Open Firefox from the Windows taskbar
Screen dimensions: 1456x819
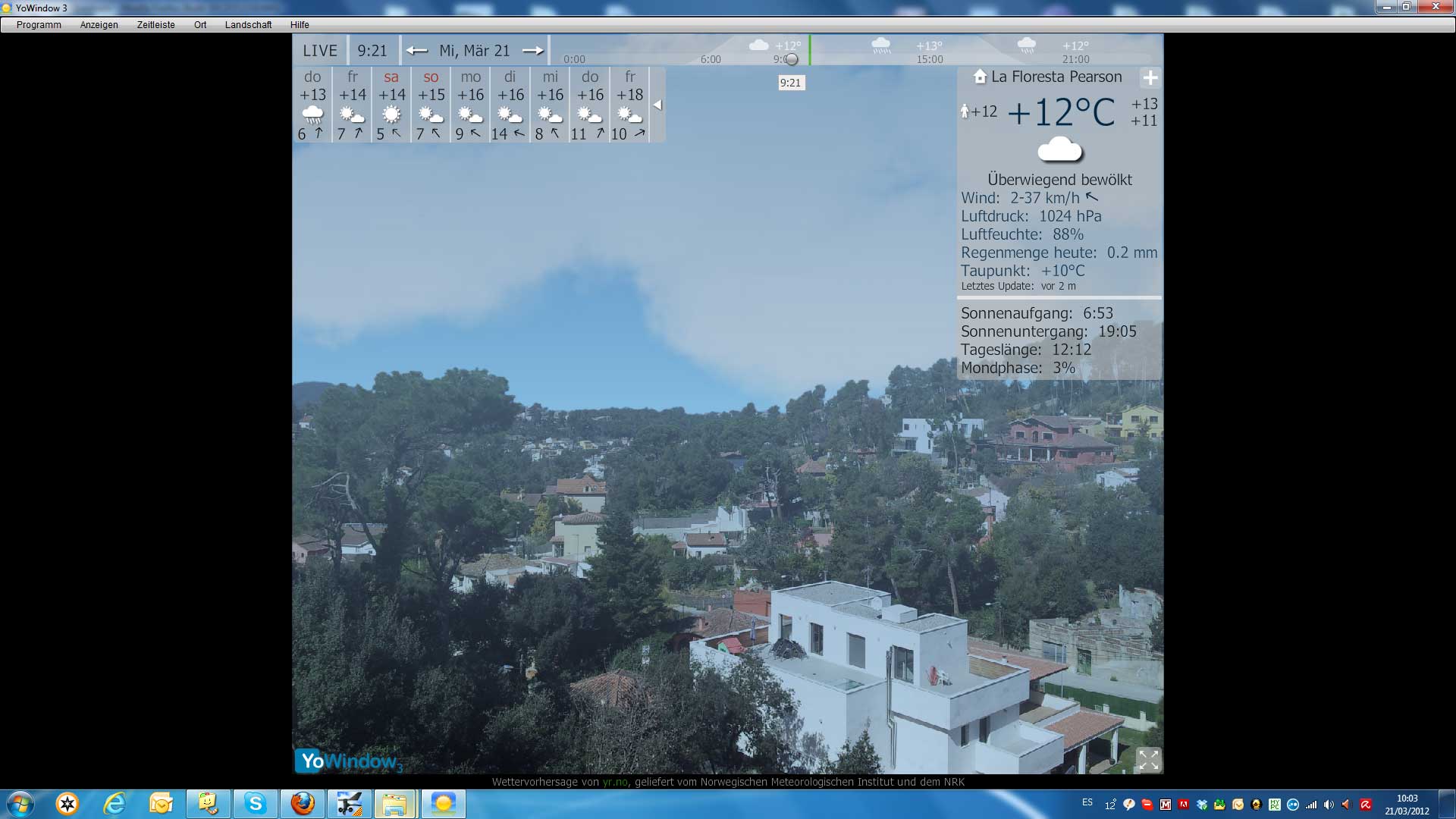tap(303, 803)
